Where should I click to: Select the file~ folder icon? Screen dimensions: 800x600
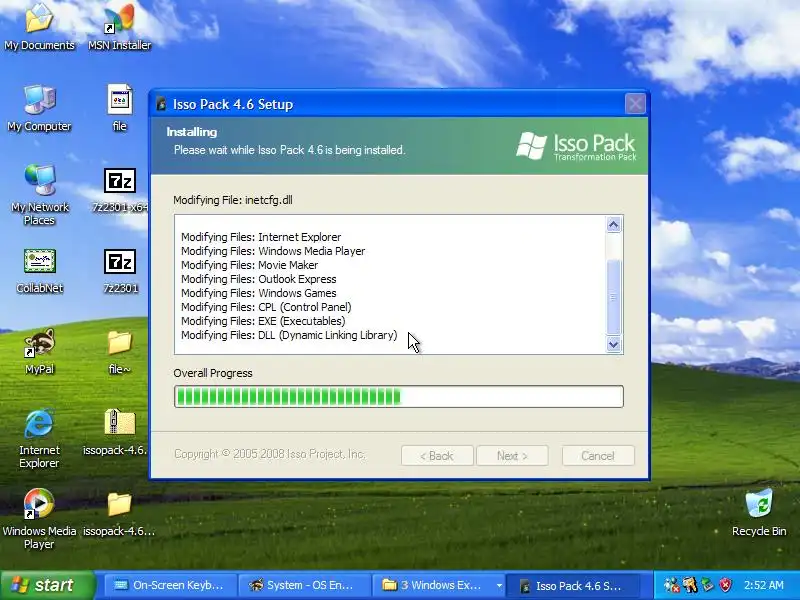(x=119, y=351)
